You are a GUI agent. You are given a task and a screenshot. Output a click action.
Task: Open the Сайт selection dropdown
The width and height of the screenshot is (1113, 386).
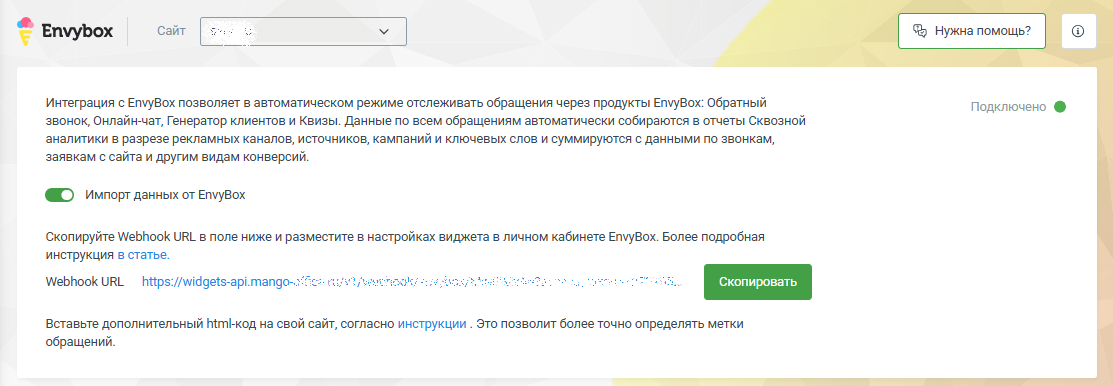[303, 31]
